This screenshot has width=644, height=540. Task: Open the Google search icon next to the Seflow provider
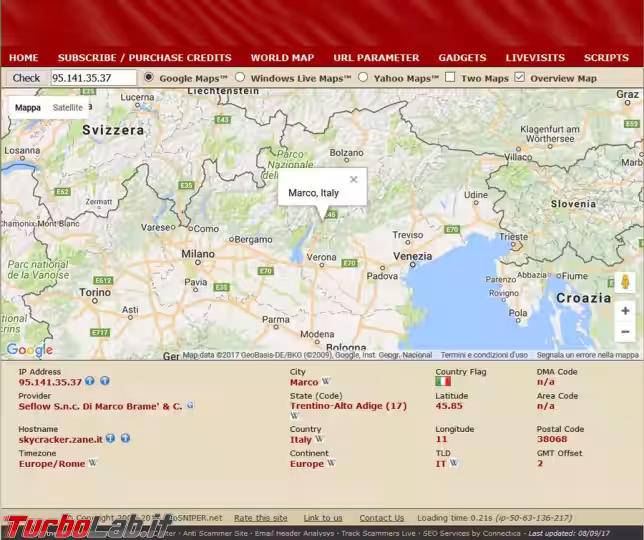[190, 405]
